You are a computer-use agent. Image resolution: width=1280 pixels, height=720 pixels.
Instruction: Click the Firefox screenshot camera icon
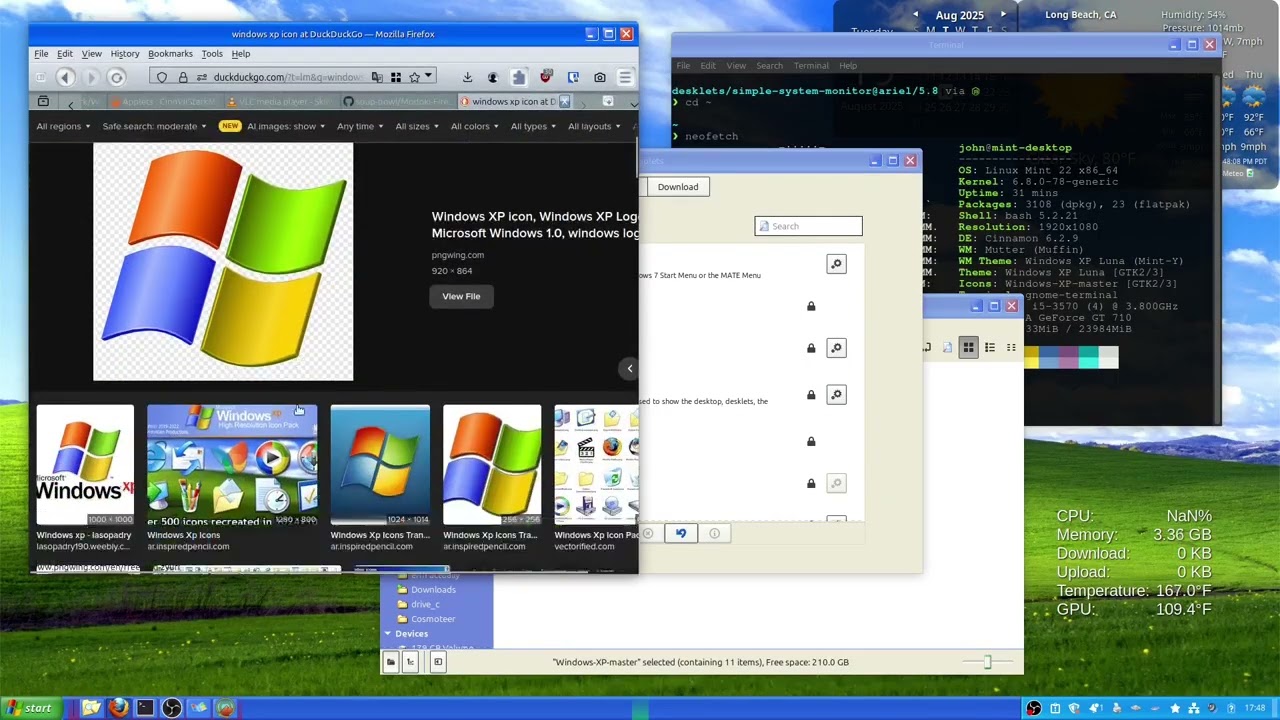[x=599, y=77]
